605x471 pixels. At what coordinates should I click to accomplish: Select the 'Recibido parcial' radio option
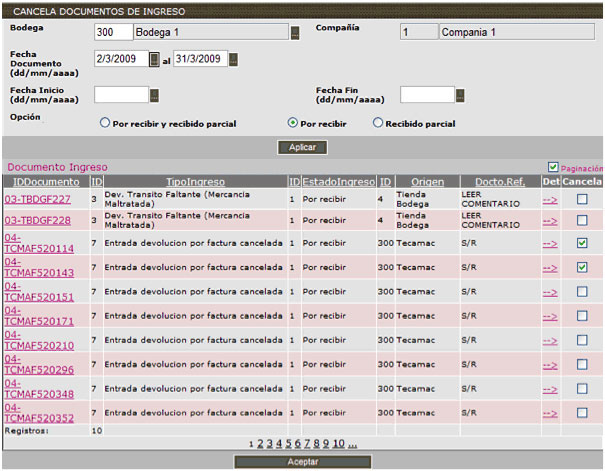coord(378,123)
